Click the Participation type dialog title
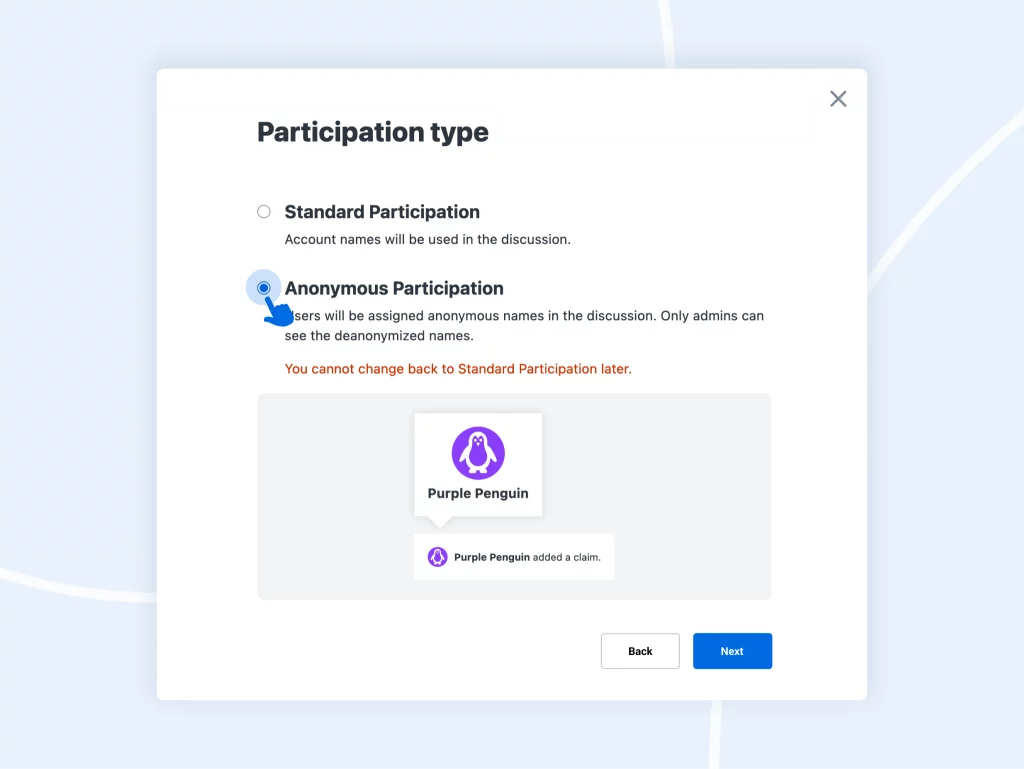 [373, 133]
